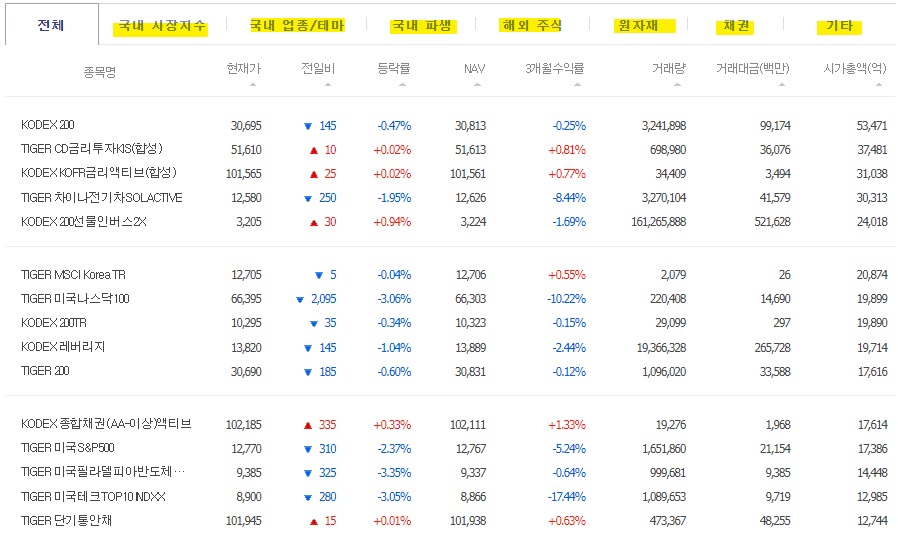This screenshot has width=898, height=542.
Task: Click the 종목명 column header
Action: tap(100, 72)
